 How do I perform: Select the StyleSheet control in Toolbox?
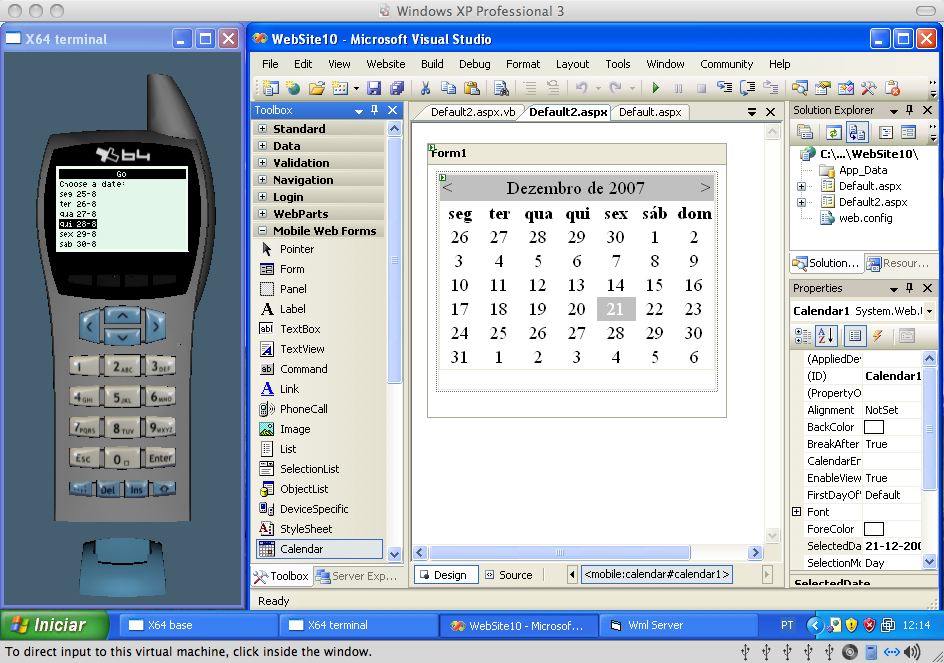click(320, 529)
